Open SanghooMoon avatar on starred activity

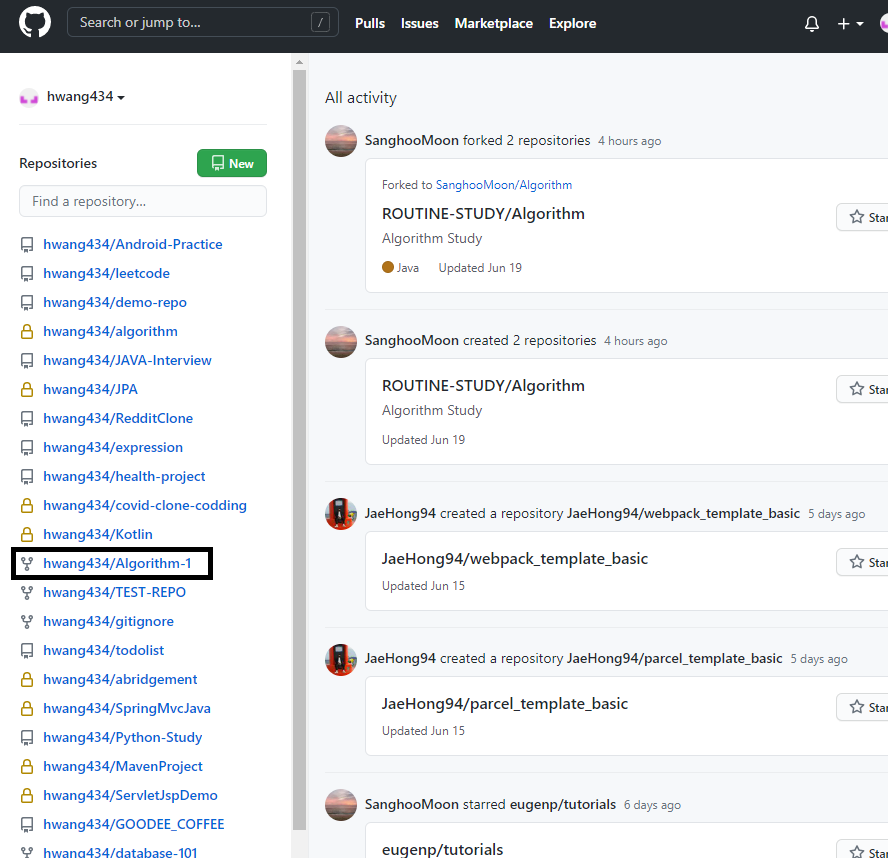tap(341, 805)
